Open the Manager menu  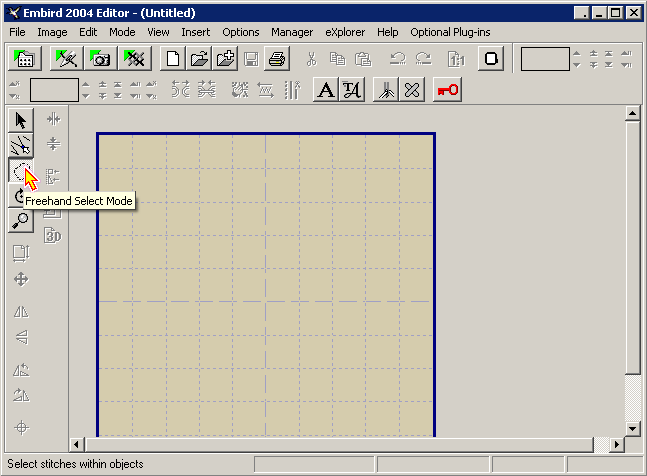pos(292,32)
